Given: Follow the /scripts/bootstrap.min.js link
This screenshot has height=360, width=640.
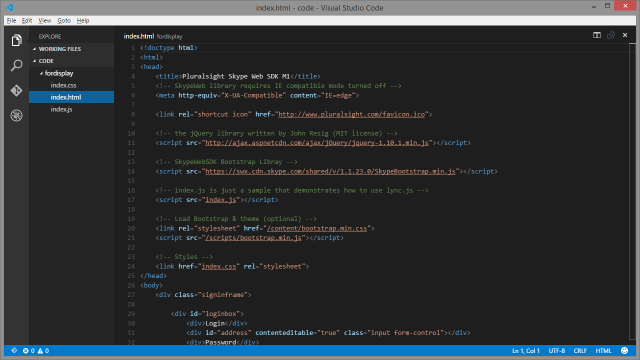Looking at the screenshot, I should [x=253, y=238].
